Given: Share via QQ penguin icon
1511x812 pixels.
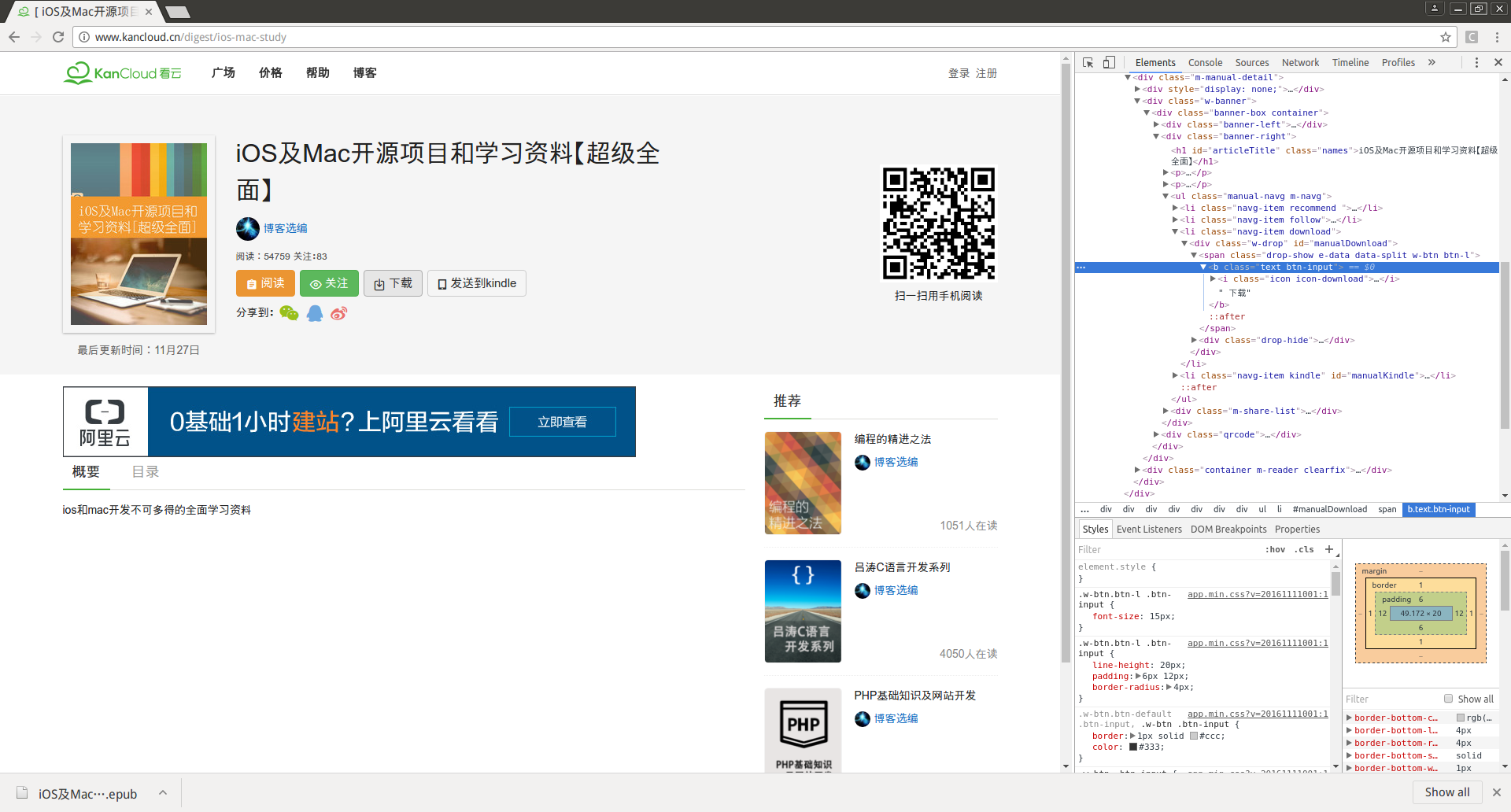Looking at the screenshot, I should pos(315,313).
